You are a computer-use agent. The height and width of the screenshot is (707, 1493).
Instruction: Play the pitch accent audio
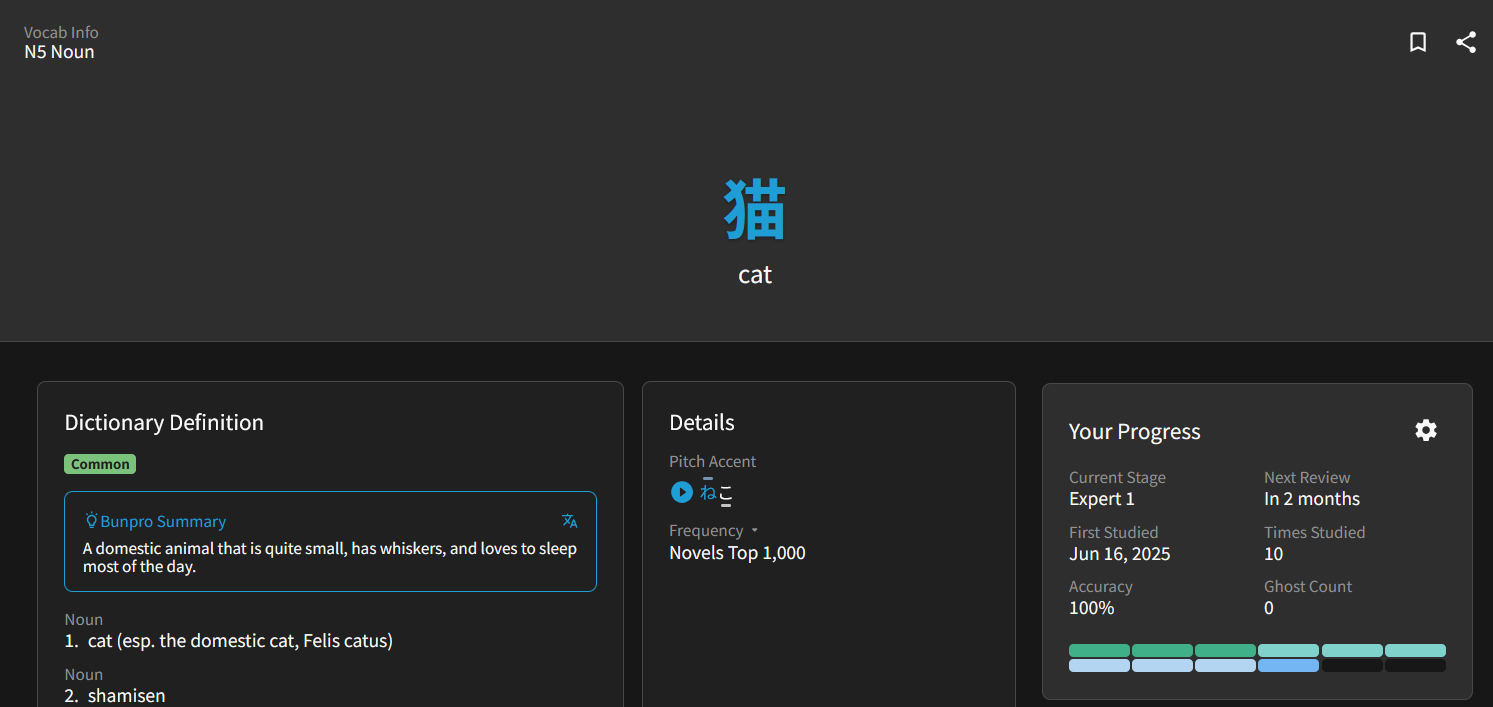coord(681,492)
